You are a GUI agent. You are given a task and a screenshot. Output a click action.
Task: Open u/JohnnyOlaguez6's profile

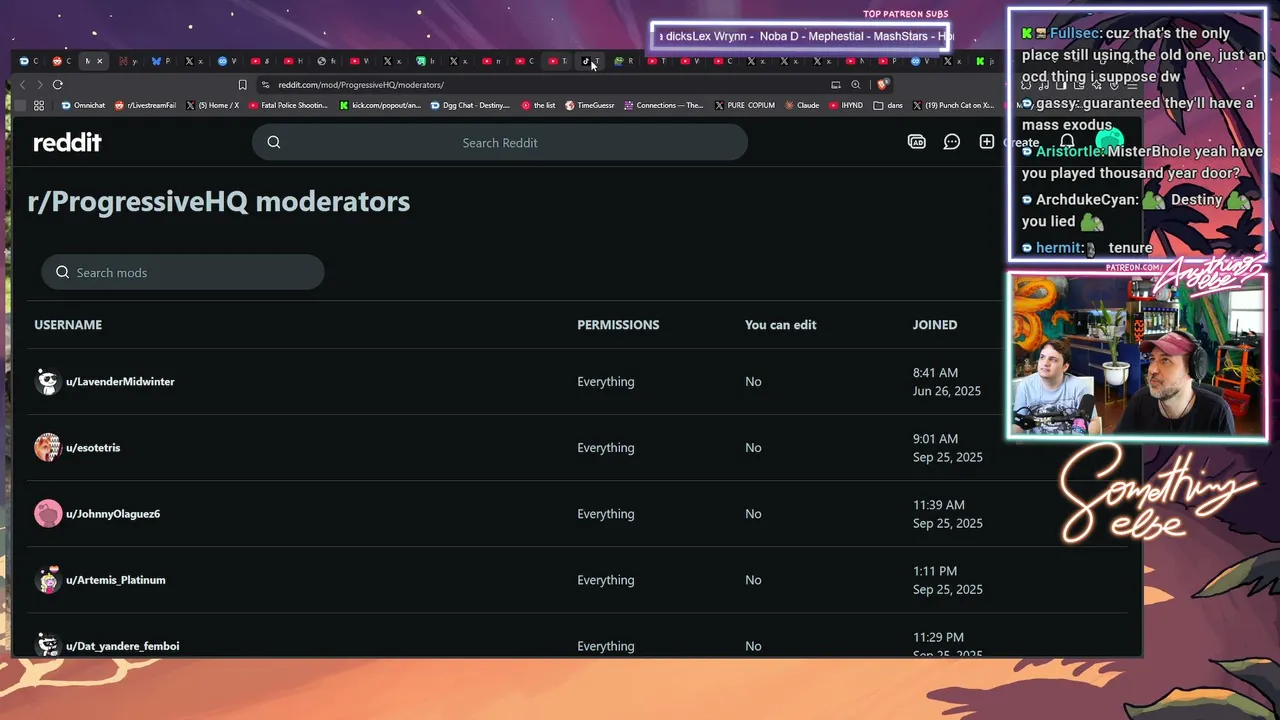[x=113, y=513]
